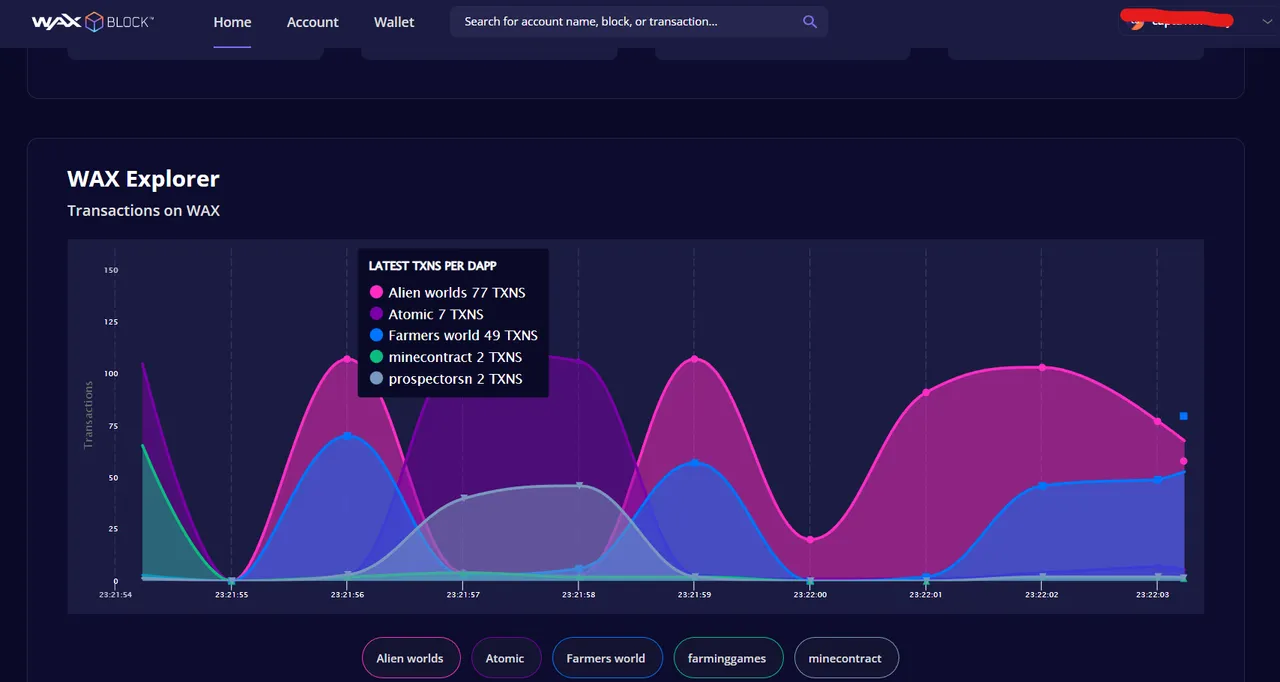Click green minecontract dot in tooltip

pos(376,357)
